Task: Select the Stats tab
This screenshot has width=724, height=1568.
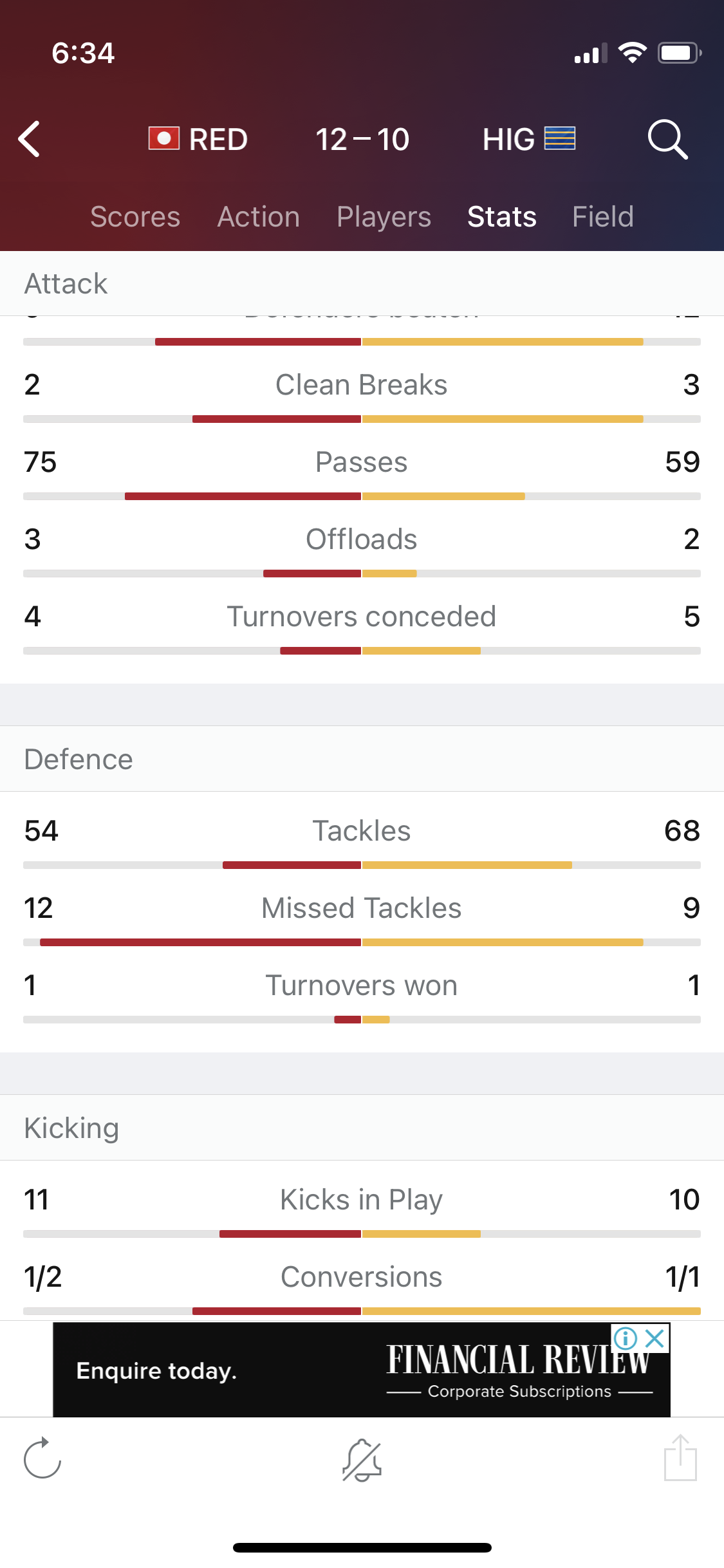Action: point(502,217)
